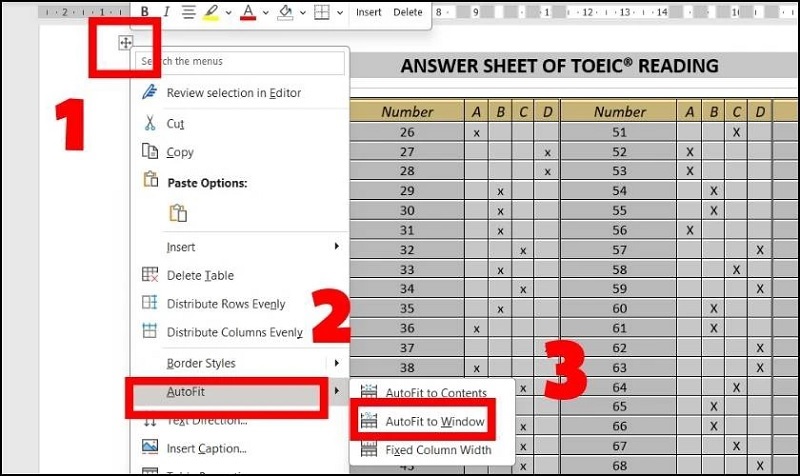This screenshot has width=800, height=476.
Task: Click the Search the menus field
Action: coord(241,62)
